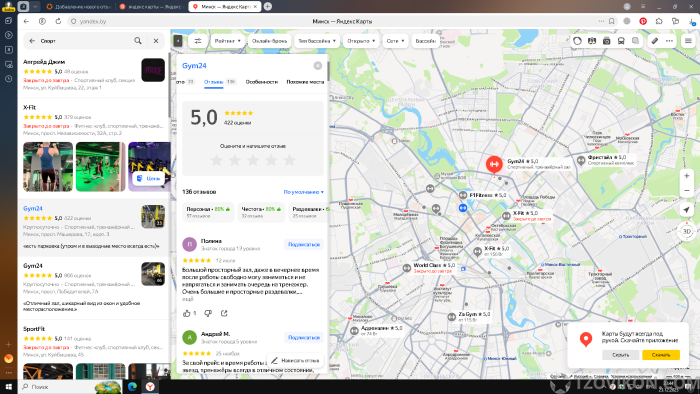Go back with the search field arrow
This screenshot has height=394, width=700.
32,41
